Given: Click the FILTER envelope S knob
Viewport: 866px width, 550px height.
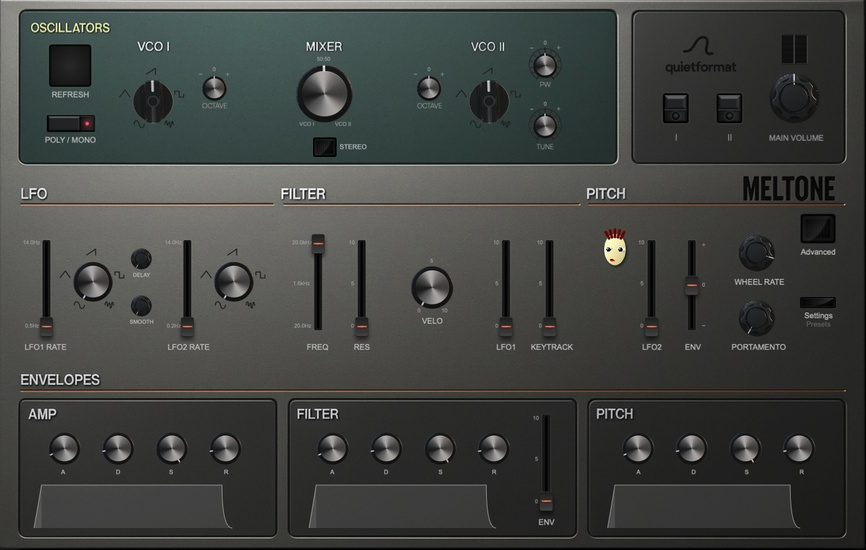Looking at the screenshot, I should click(440, 448).
